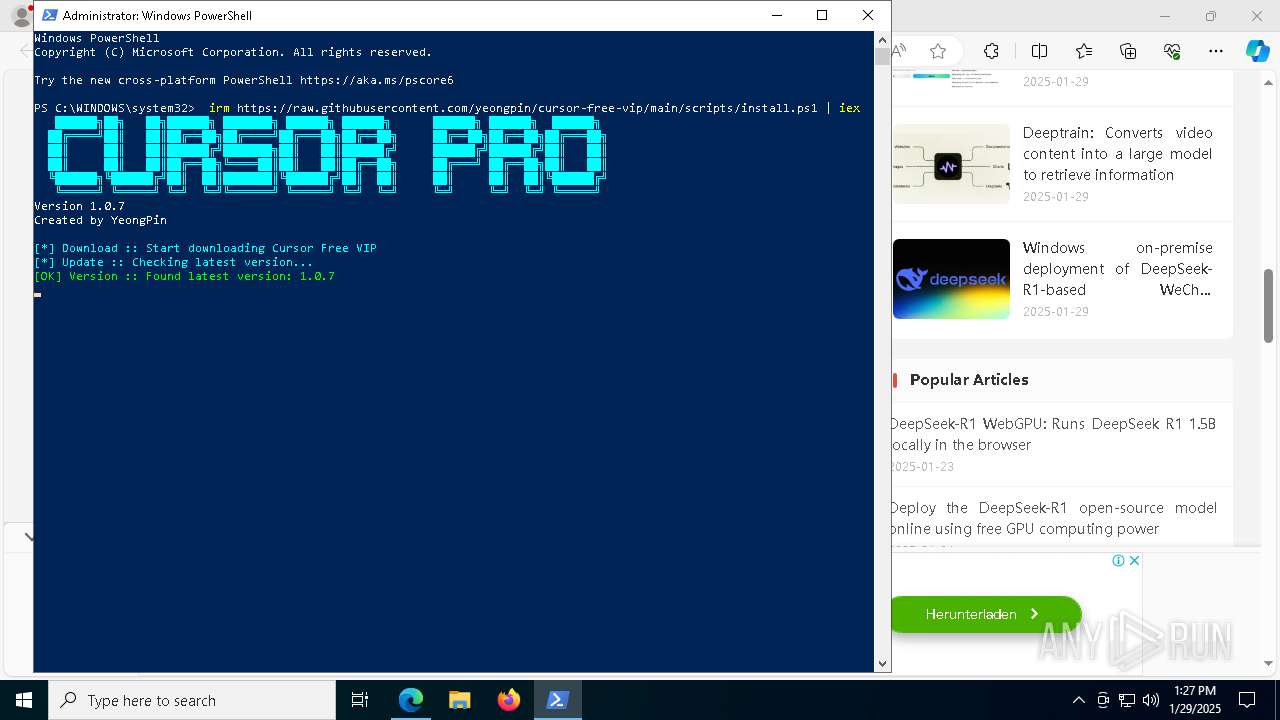
Task: Click the 'Checking latest version...' line
Action: coord(173,262)
